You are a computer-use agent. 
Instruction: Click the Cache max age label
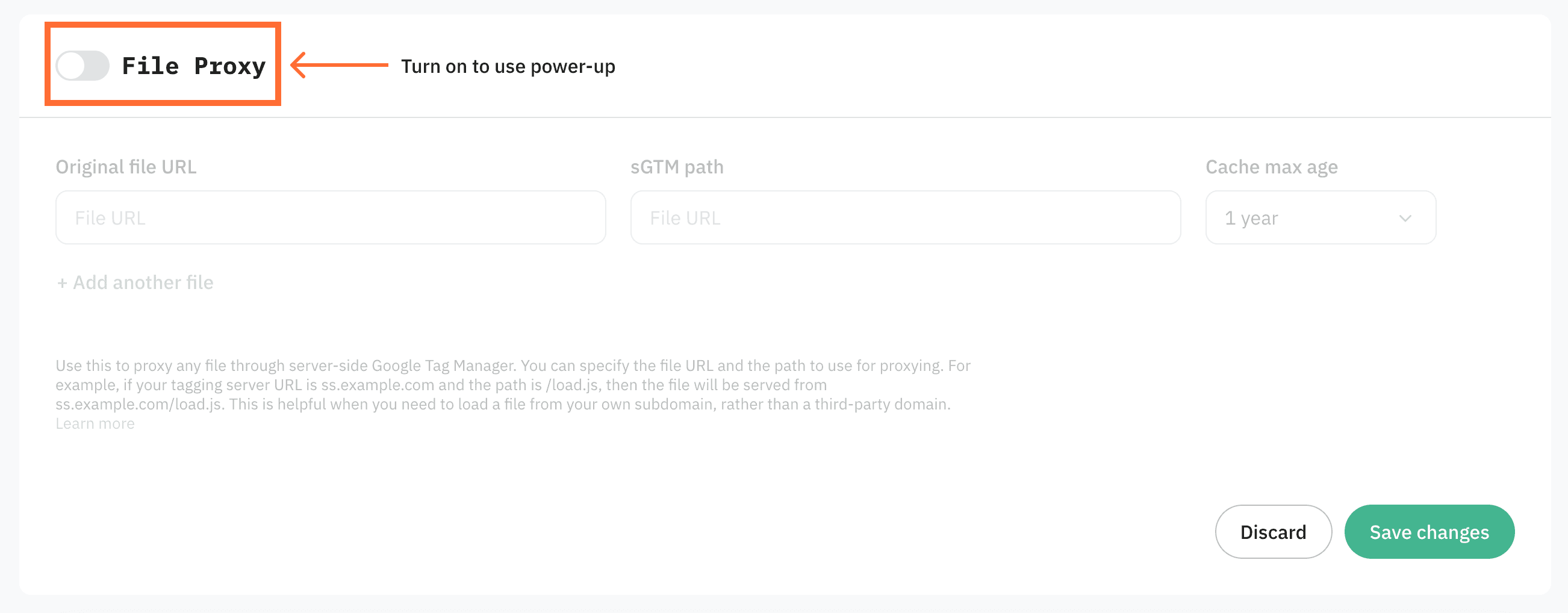click(1271, 166)
